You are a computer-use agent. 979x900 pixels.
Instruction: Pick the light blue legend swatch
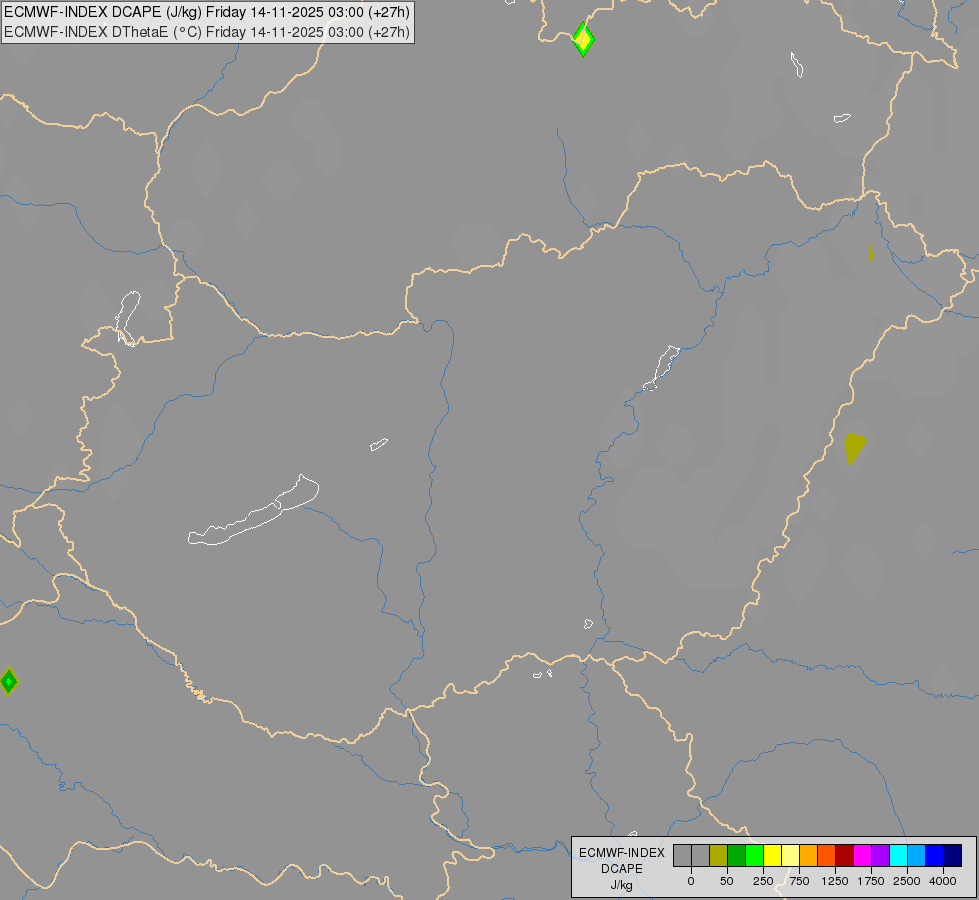coord(917,855)
